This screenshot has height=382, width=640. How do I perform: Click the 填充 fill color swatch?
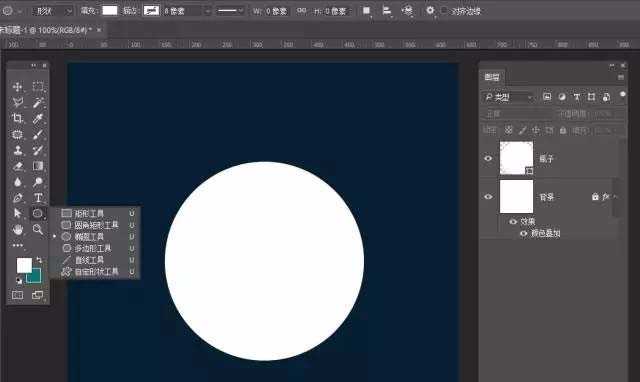click(110, 11)
